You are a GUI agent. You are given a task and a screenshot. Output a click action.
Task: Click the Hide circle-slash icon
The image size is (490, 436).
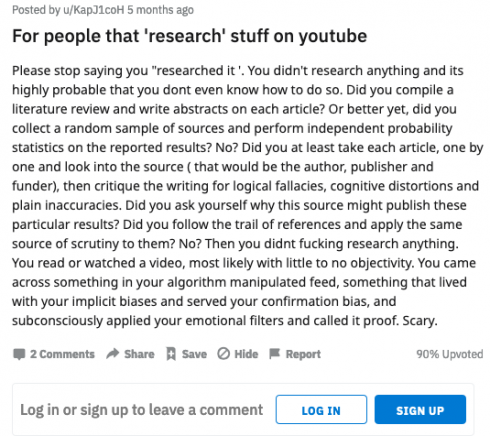224,354
